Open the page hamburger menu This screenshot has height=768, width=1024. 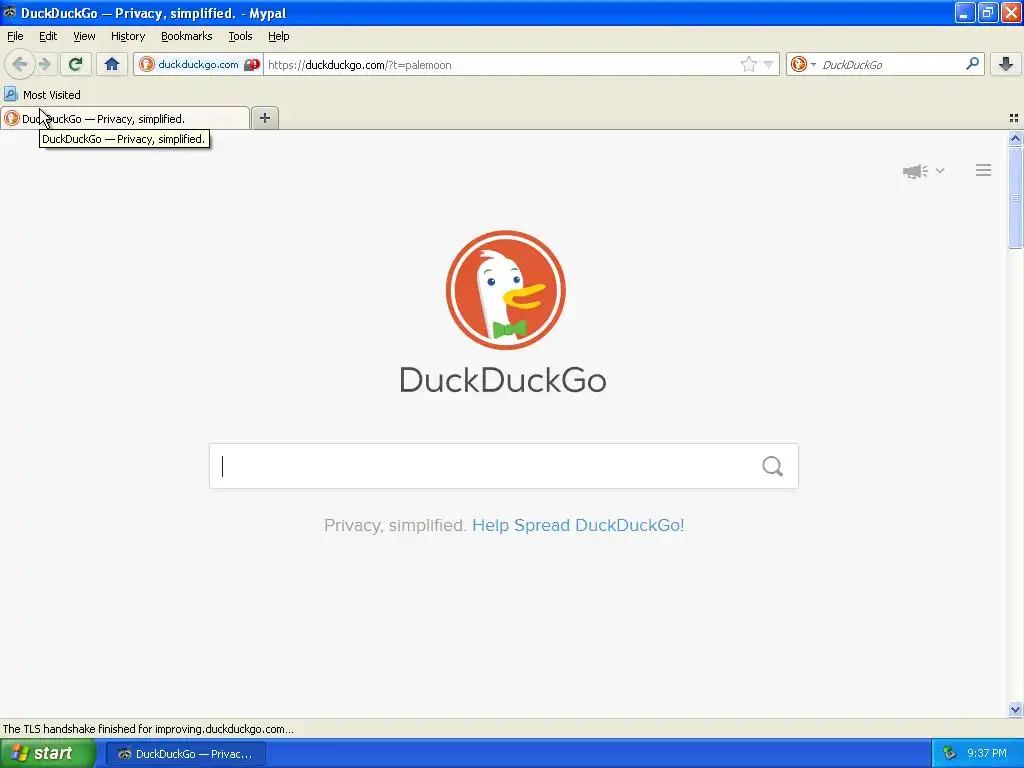click(984, 170)
